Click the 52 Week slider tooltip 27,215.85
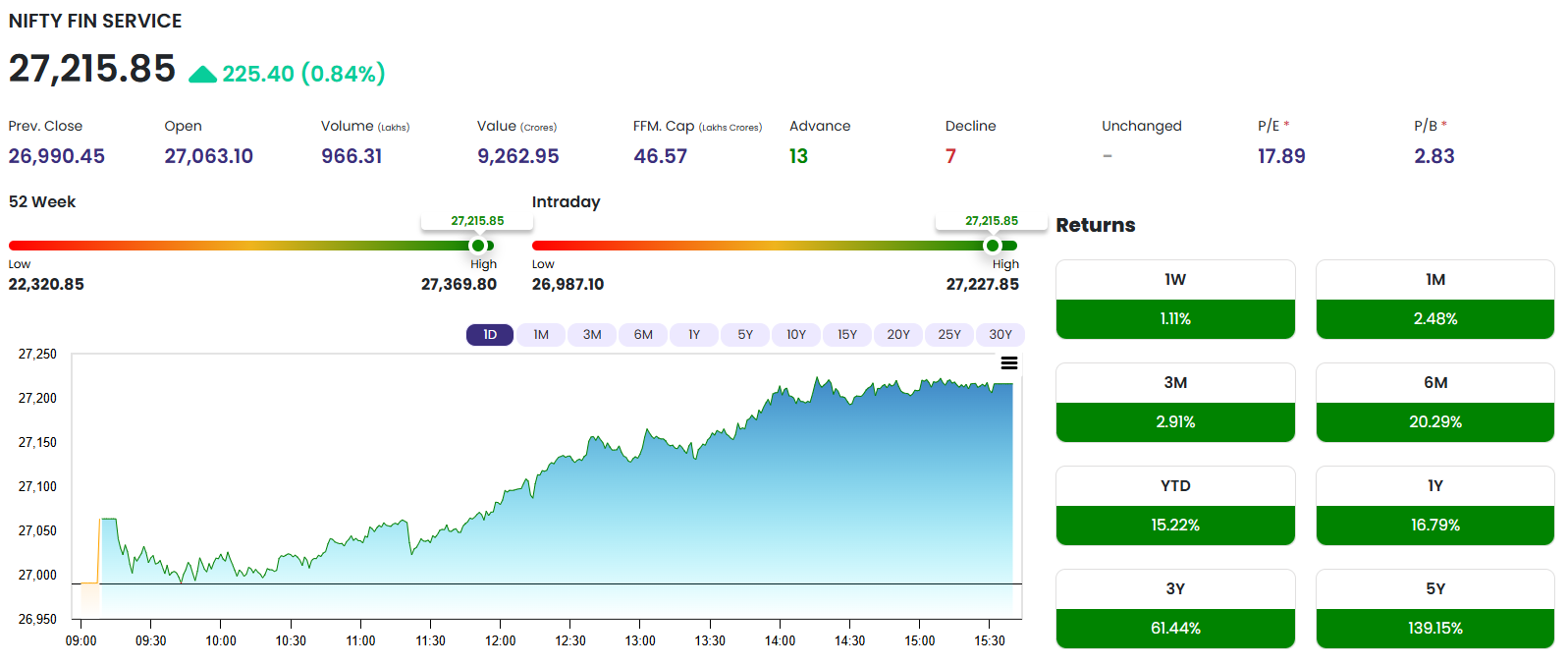1568x665 pixels. (477, 221)
